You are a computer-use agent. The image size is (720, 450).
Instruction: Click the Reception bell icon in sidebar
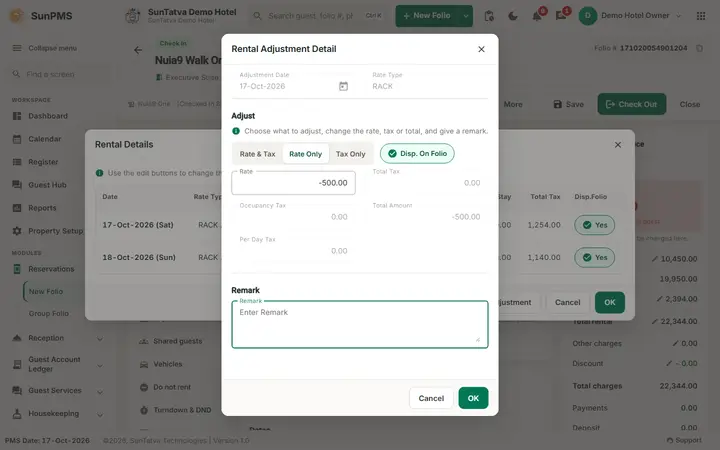click(17, 338)
